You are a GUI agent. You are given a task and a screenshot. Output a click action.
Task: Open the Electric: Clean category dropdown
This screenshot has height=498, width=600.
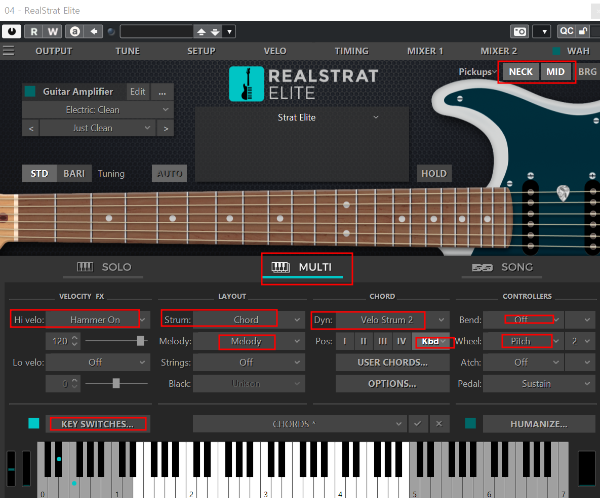coord(98,110)
